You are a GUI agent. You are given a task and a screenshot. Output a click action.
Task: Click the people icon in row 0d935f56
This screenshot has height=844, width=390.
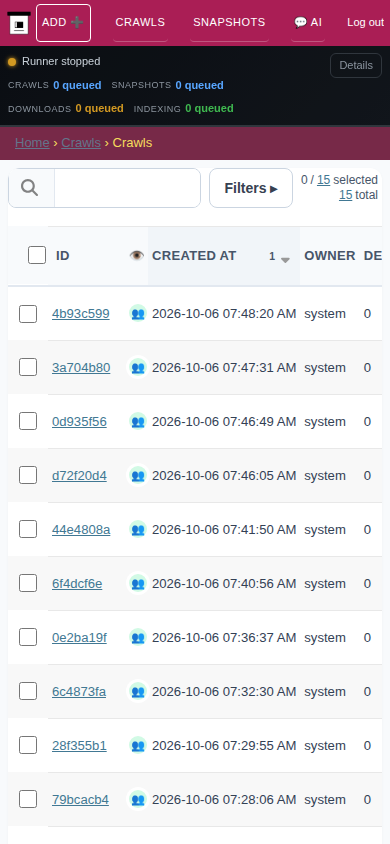[x=138, y=421]
